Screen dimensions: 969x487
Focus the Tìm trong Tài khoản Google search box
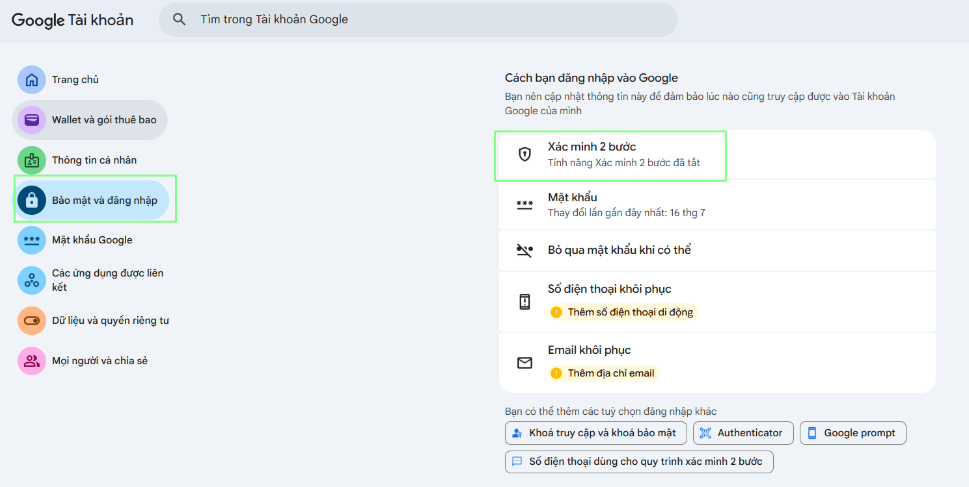tap(418, 20)
